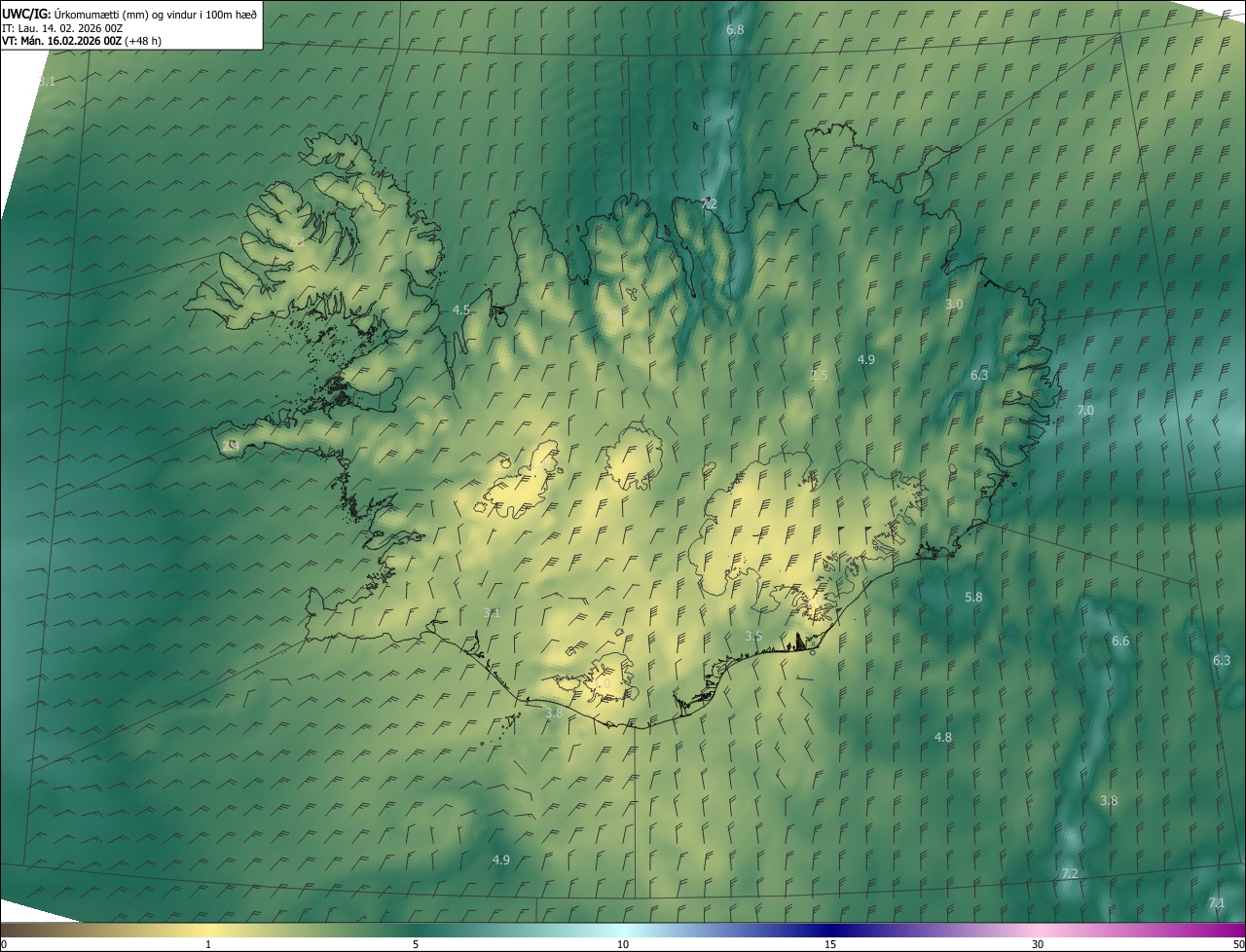Click the Hofsjökull glacier outline on the map
The image size is (1246, 952).
[634, 456]
